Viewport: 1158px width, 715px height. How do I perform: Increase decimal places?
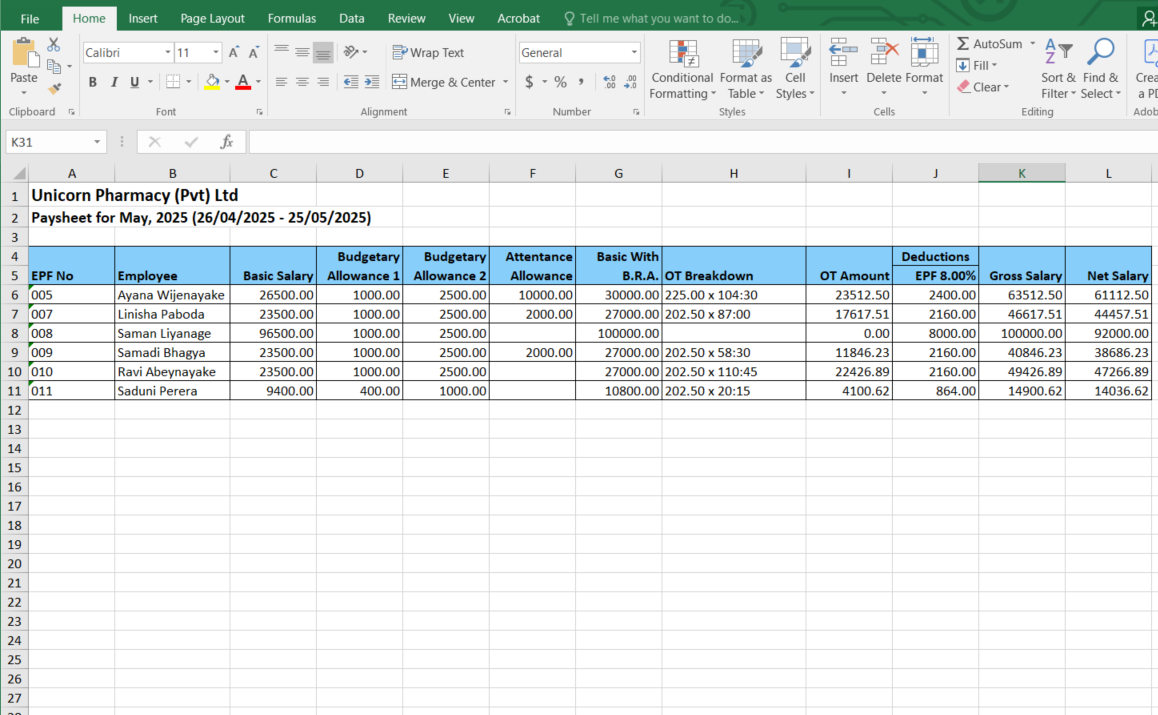pyautogui.click(x=609, y=82)
